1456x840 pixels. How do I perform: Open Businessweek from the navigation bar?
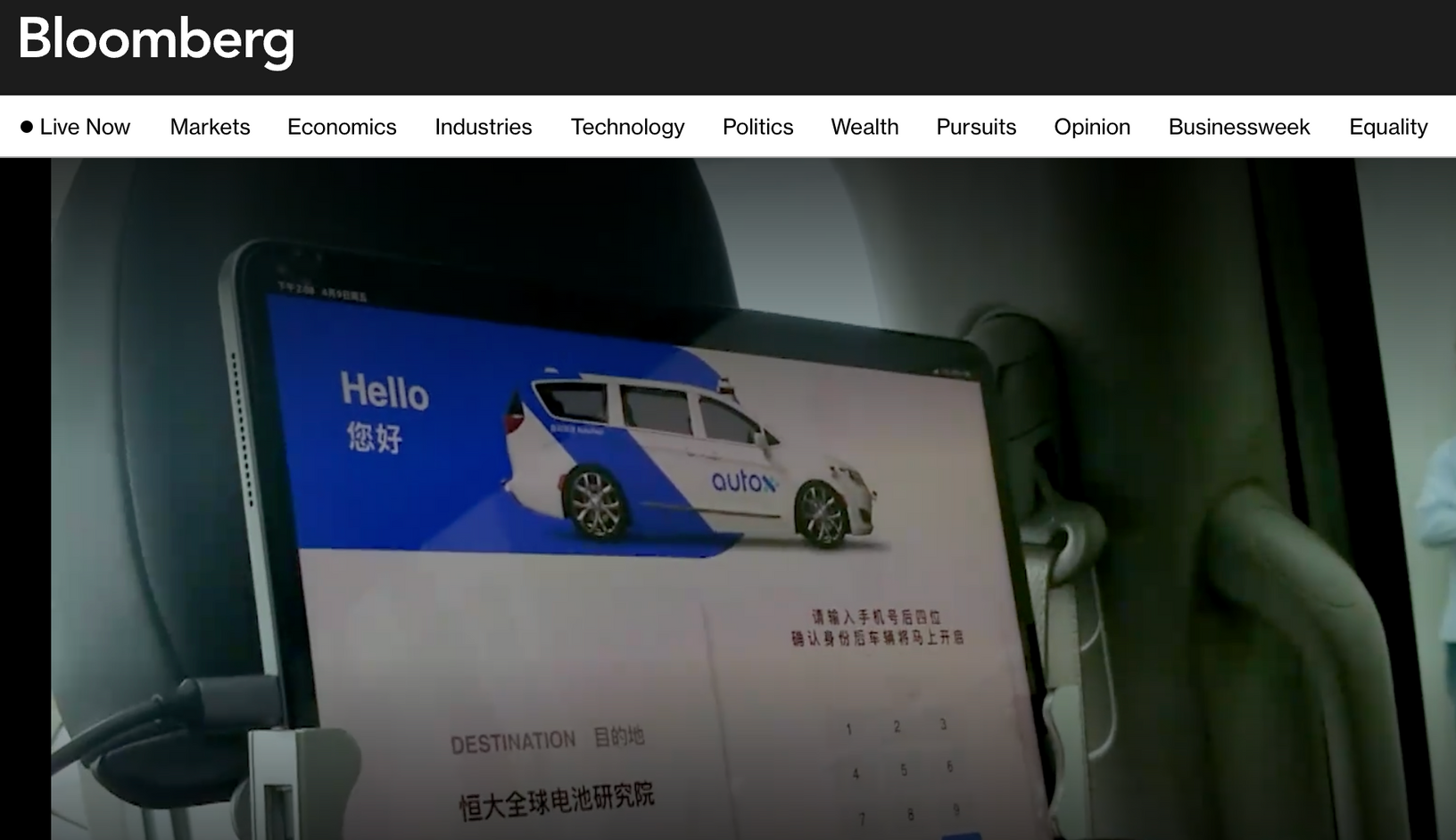[1239, 127]
